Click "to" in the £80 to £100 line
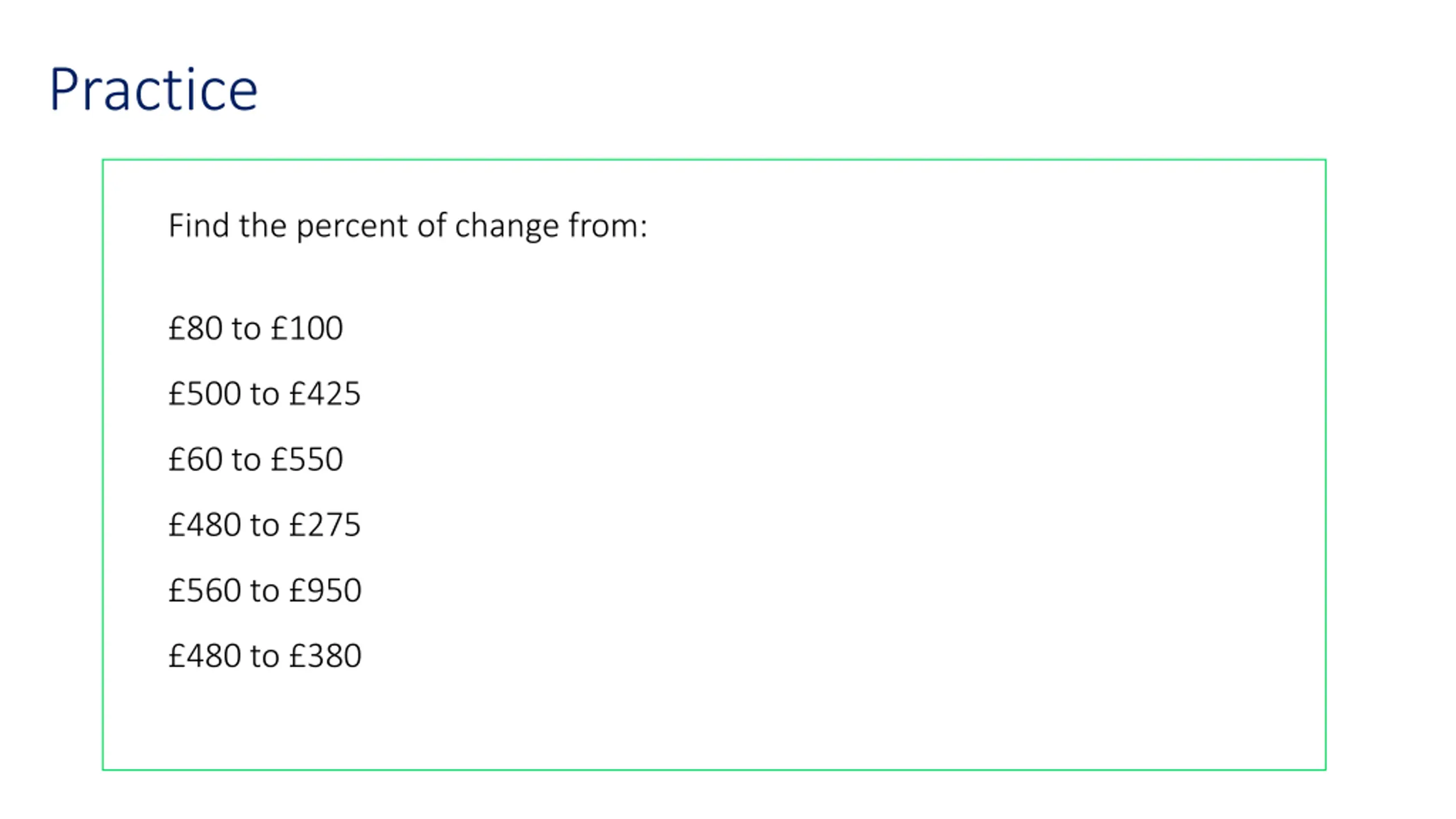 (246, 329)
